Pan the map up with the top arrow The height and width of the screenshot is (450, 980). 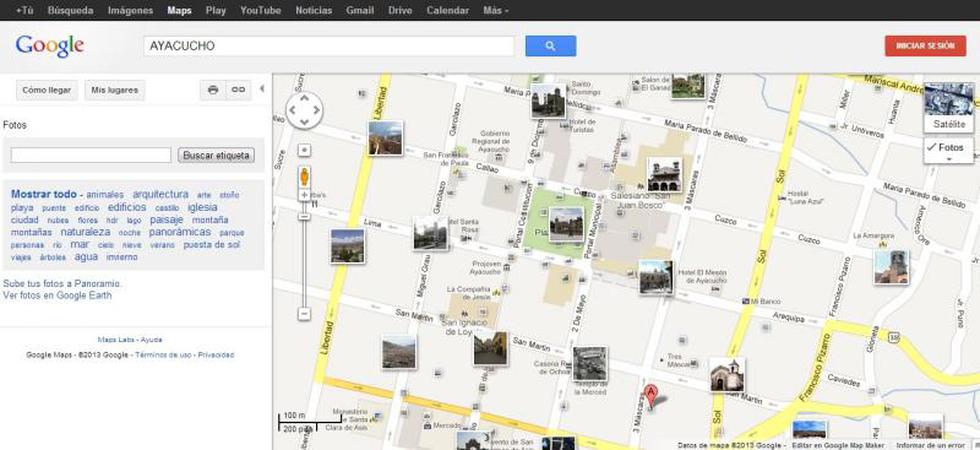point(304,98)
